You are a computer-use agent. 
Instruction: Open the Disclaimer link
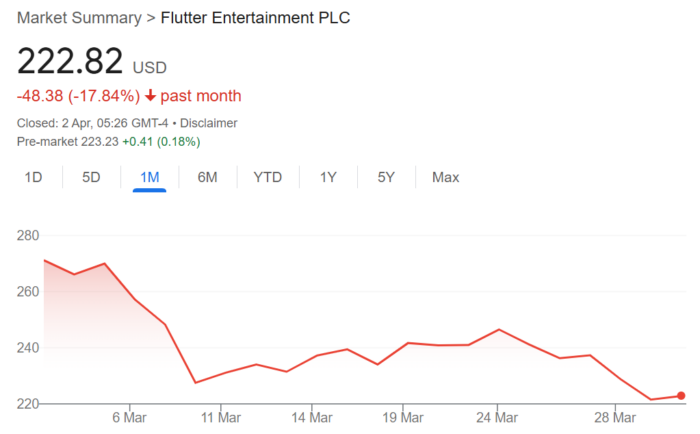(x=207, y=123)
